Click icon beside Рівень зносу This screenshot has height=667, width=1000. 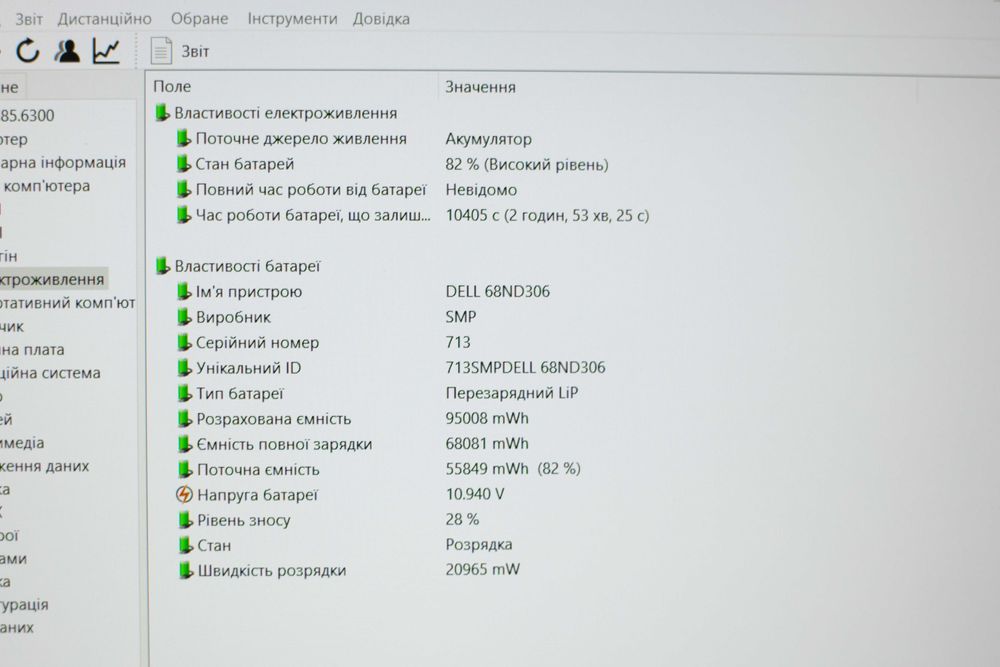click(x=185, y=520)
